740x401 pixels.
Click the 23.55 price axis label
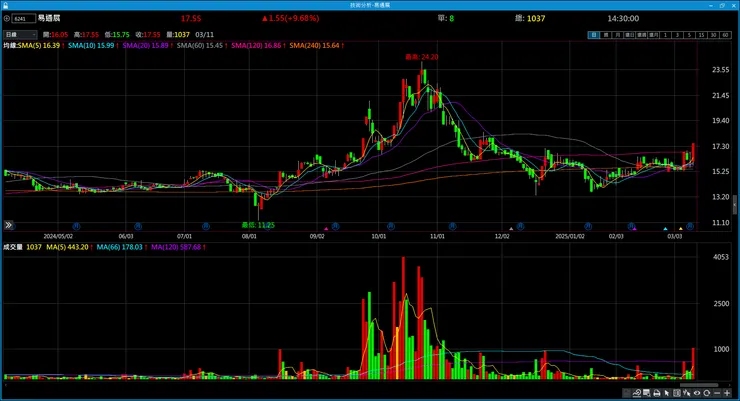[720, 70]
